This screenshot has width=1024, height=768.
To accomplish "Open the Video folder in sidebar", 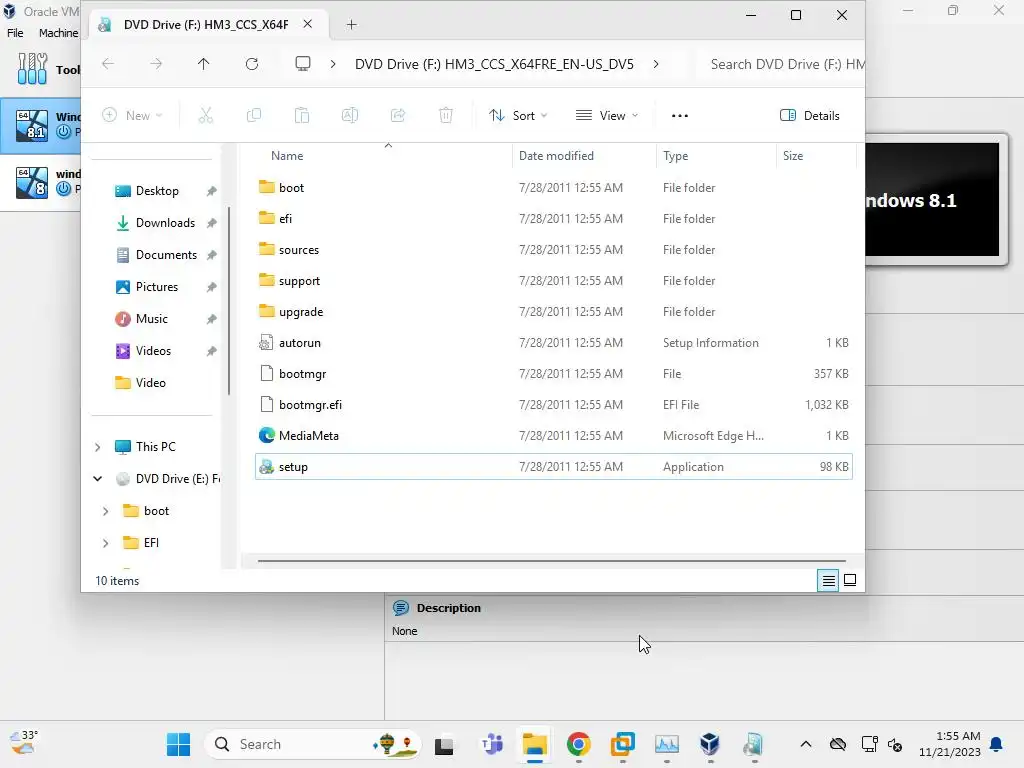I will coord(150,383).
